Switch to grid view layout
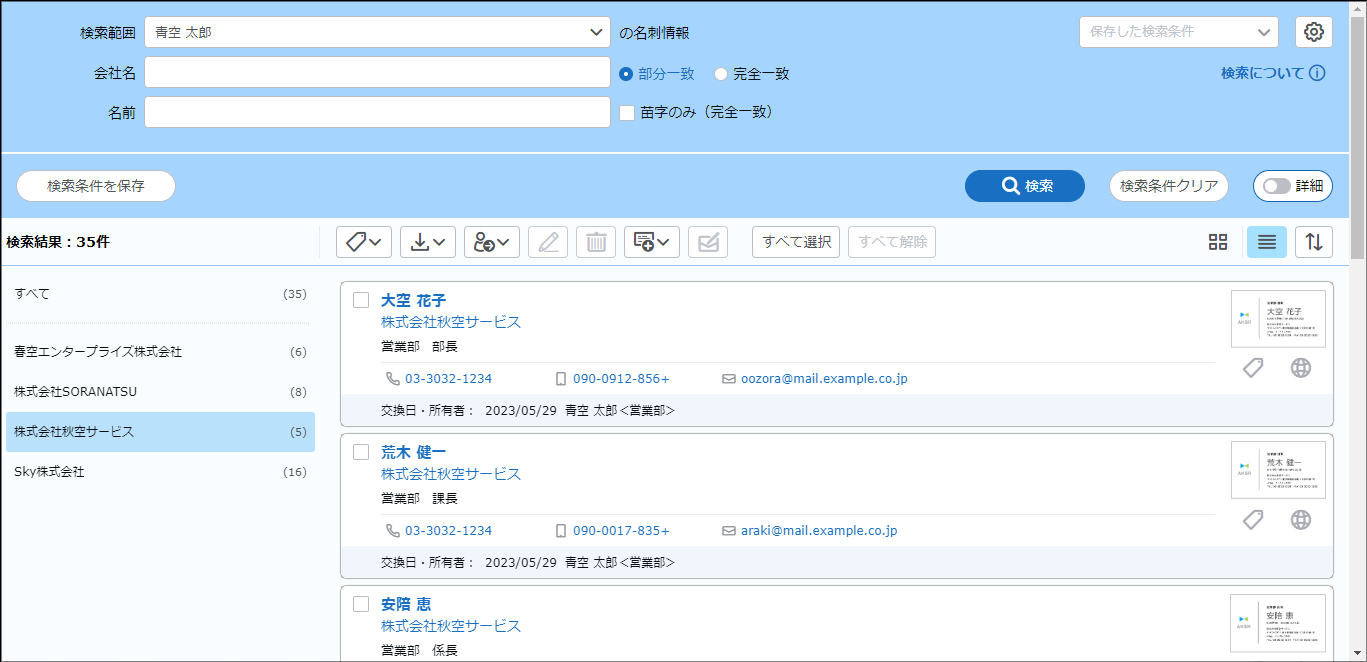 coord(1217,242)
